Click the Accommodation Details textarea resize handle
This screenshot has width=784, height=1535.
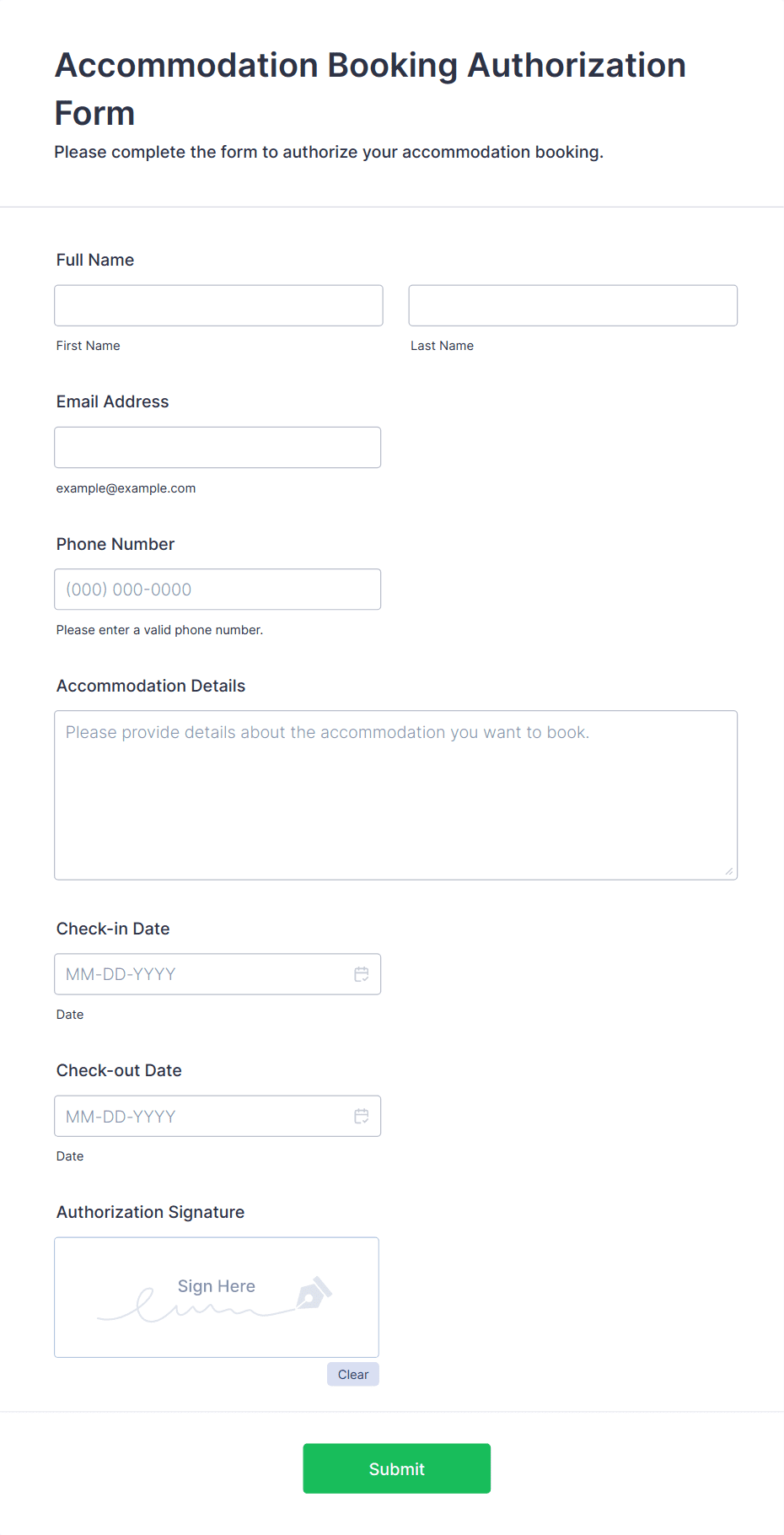click(728, 871)
